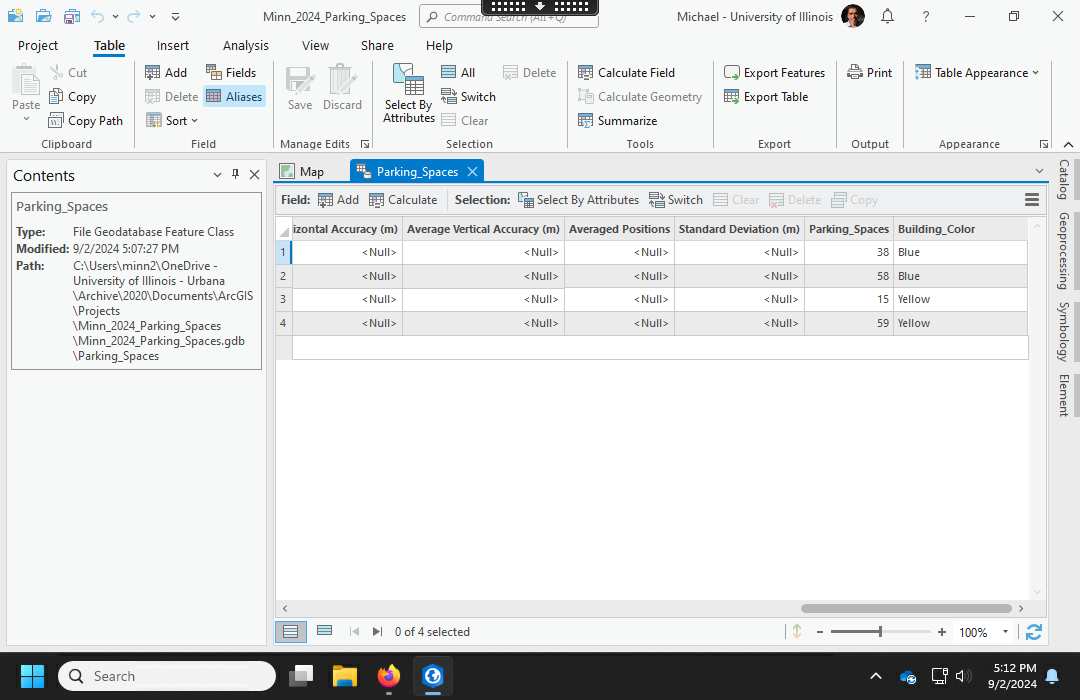The image size is (1080, 700).
Task: Show selected records only view
Action: pos(324,631)
